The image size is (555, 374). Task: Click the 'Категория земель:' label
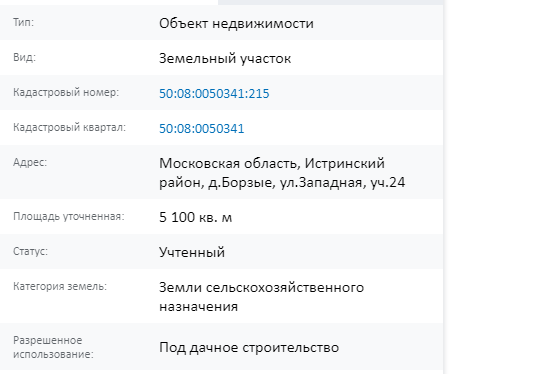click(x=60, y=286)
